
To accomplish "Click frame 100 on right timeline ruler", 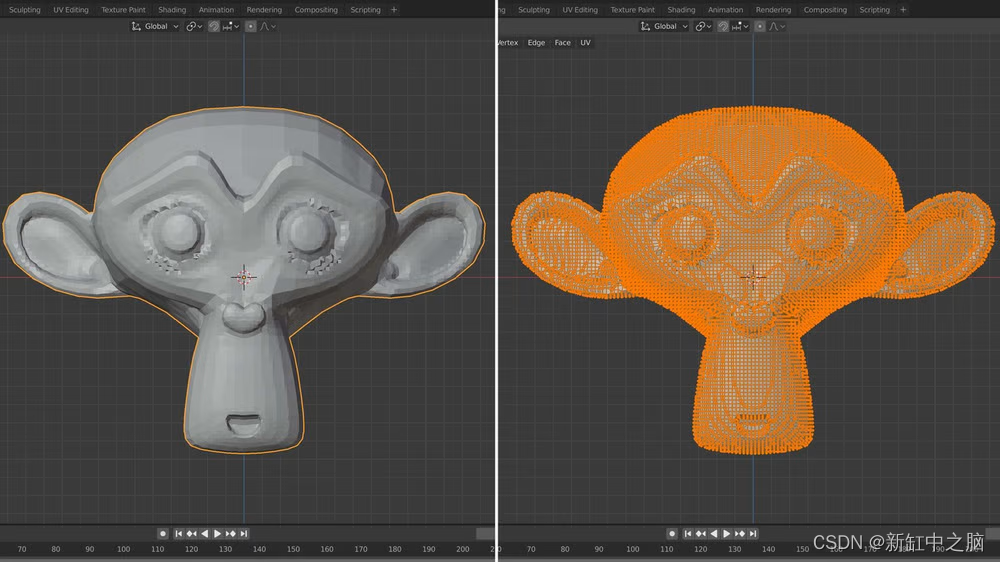I will 633,549.
